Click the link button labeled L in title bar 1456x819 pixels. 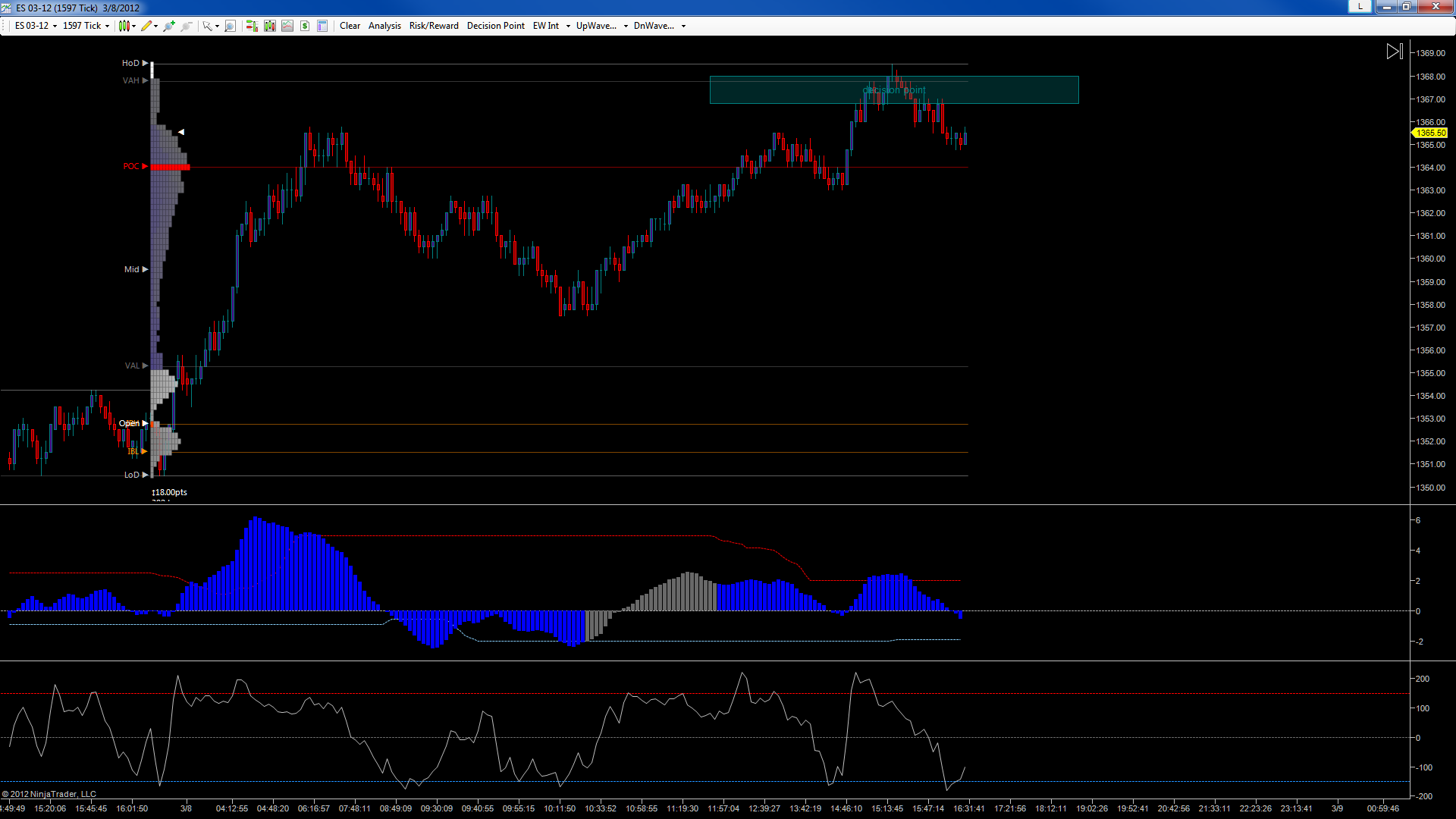point(1360,7)
